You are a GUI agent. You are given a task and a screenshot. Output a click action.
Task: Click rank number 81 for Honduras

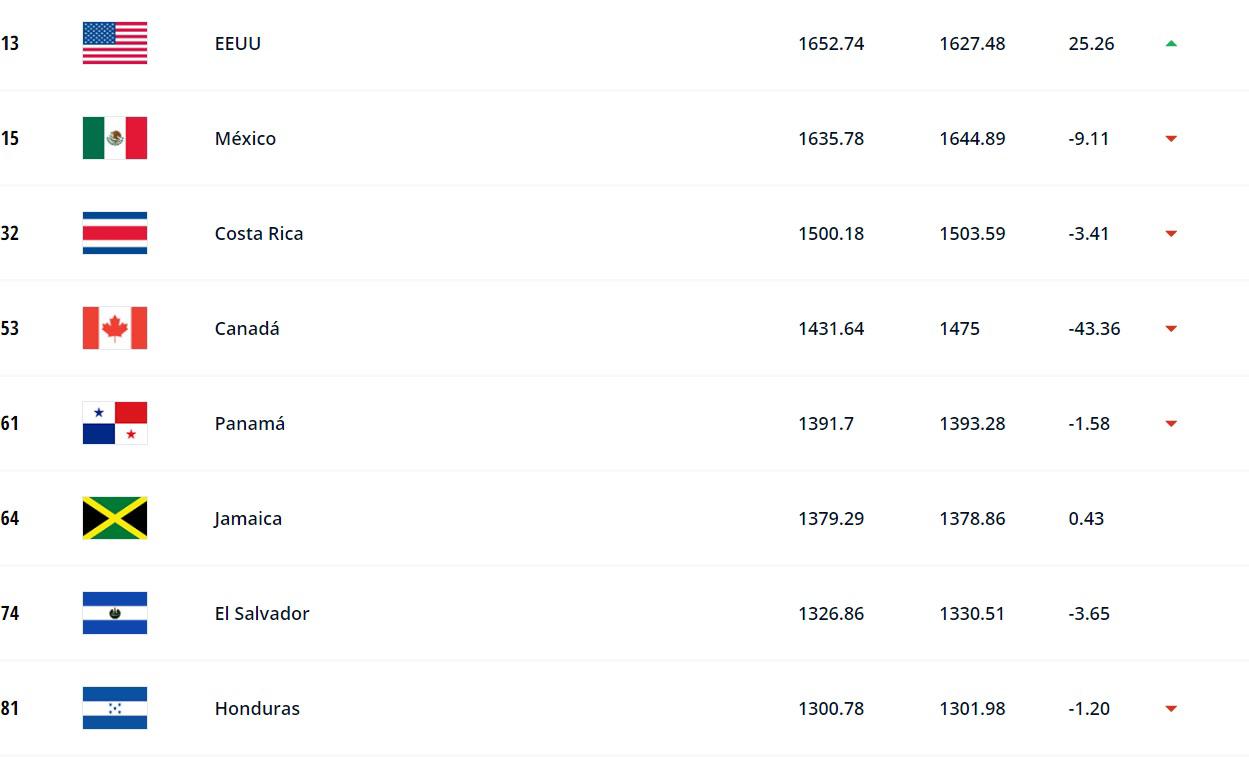10,709
